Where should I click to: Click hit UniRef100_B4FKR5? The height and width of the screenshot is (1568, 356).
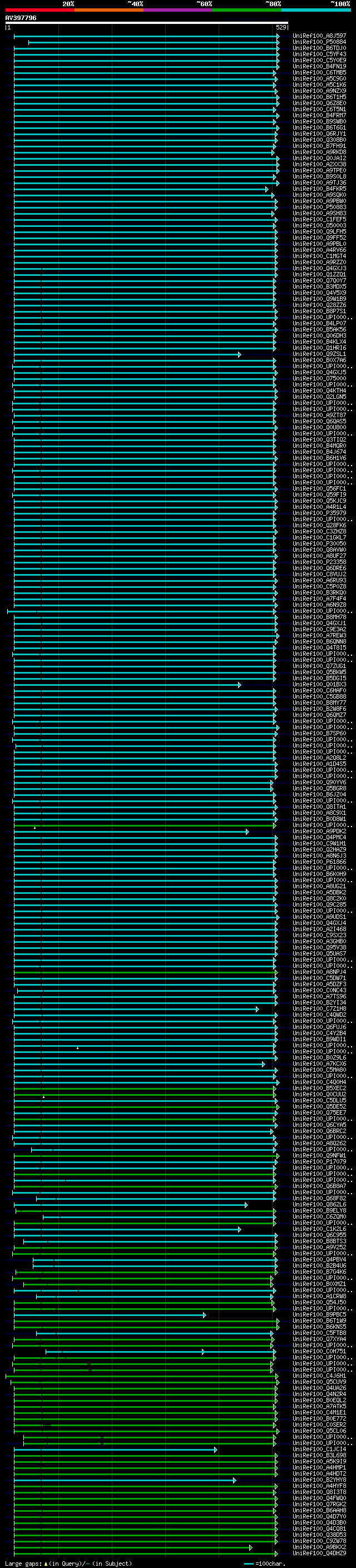coord(319,189)
